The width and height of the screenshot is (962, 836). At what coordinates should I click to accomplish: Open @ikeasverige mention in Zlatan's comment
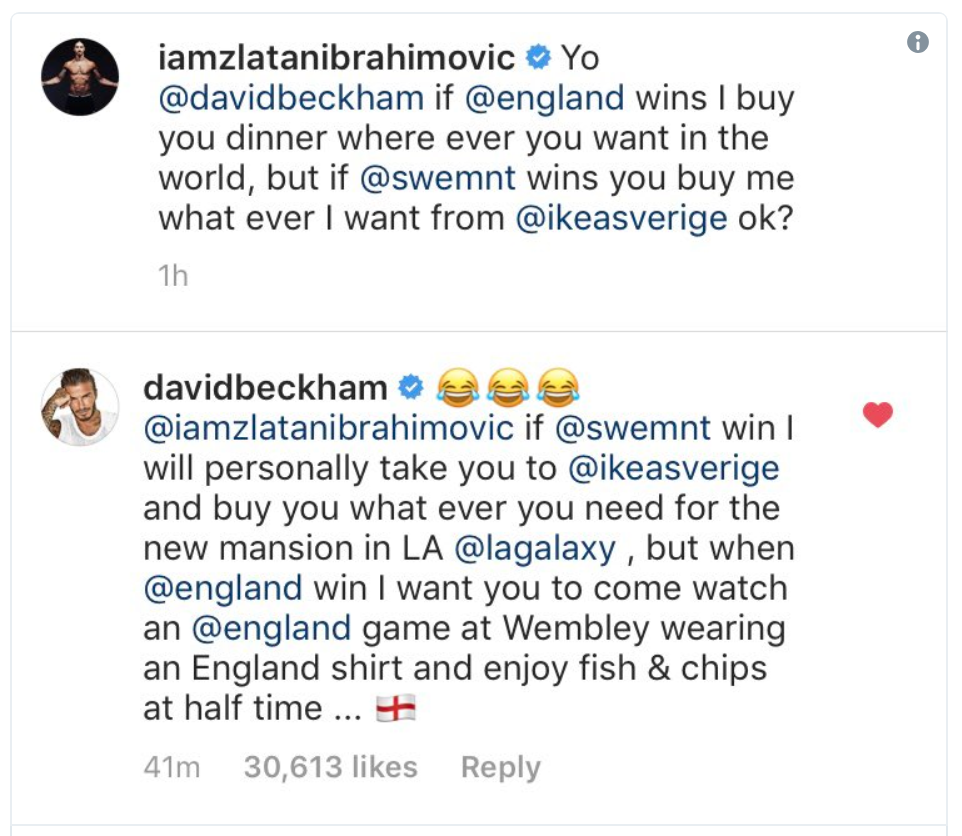point(620,219)
